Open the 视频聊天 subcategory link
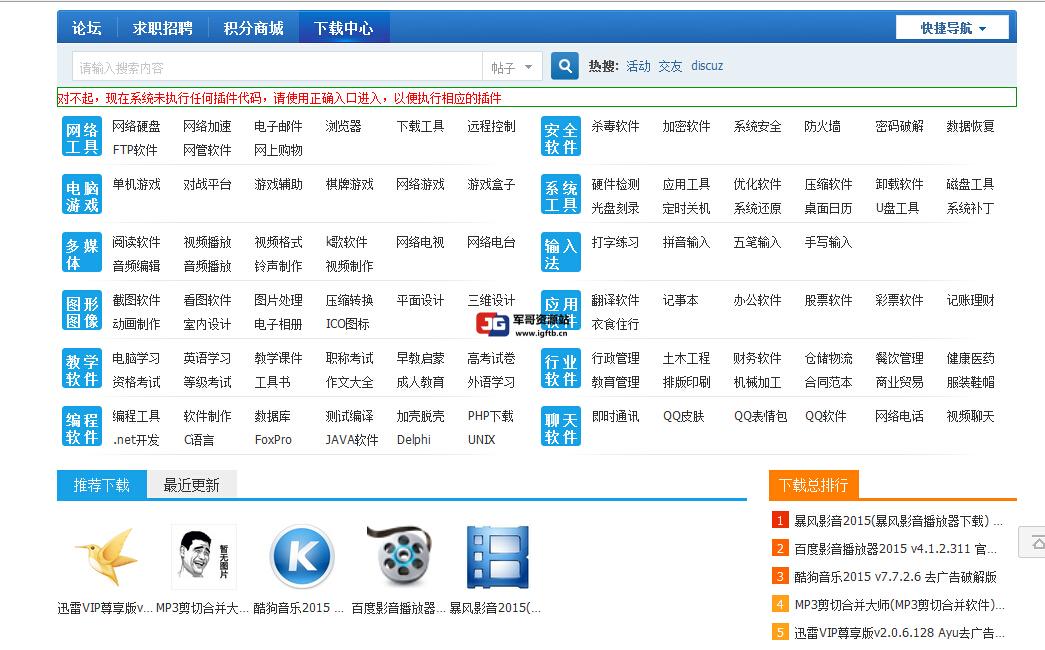This screenshot has width=1045, height=650. [970, 416]
